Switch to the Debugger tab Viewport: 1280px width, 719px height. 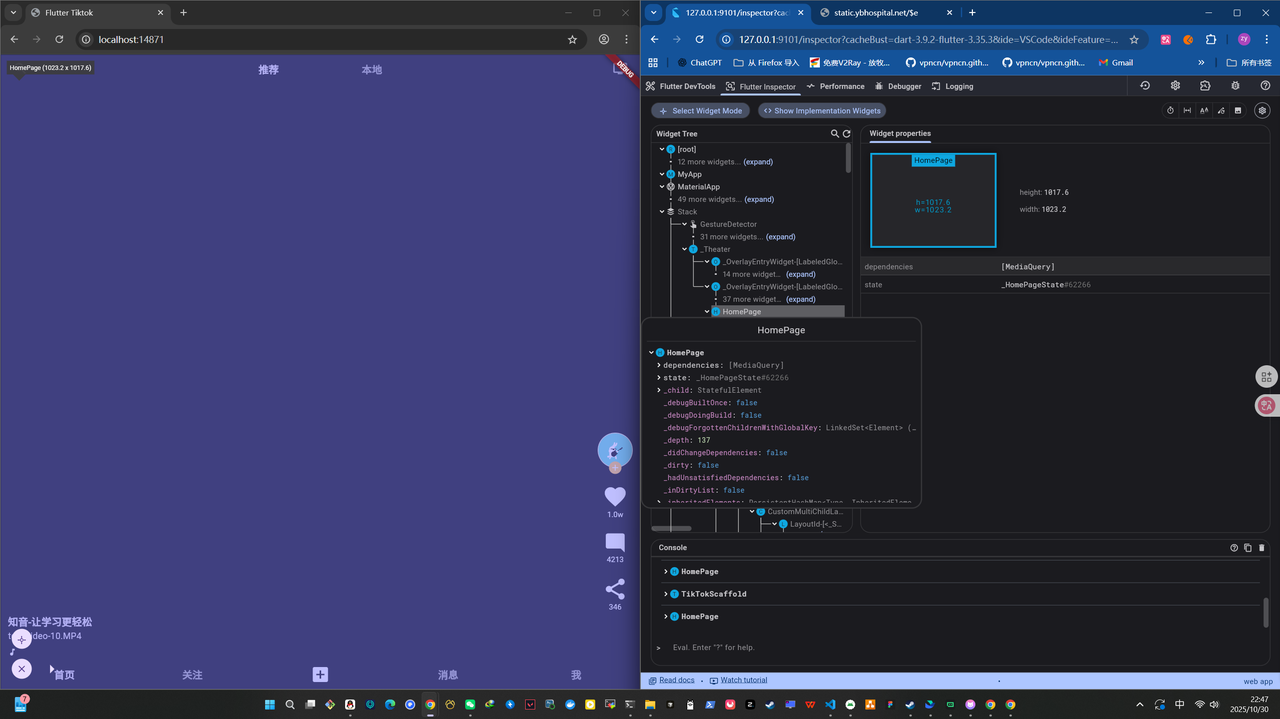coord(898,86)
